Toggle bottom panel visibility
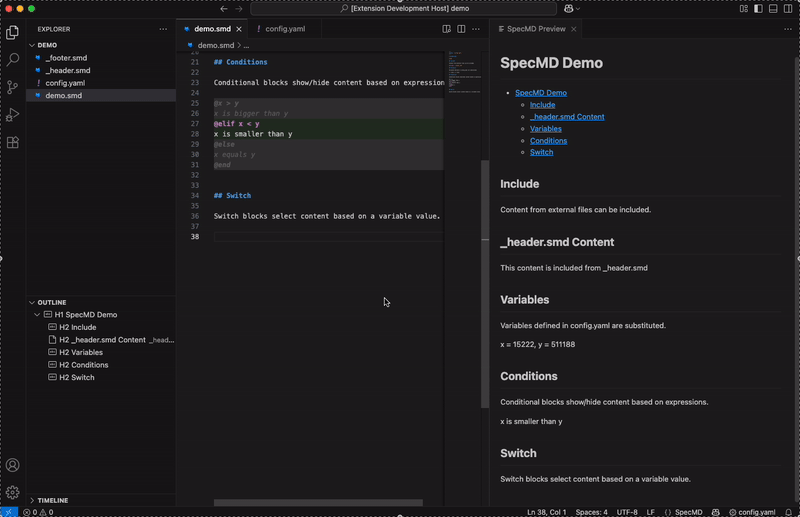 773,9
